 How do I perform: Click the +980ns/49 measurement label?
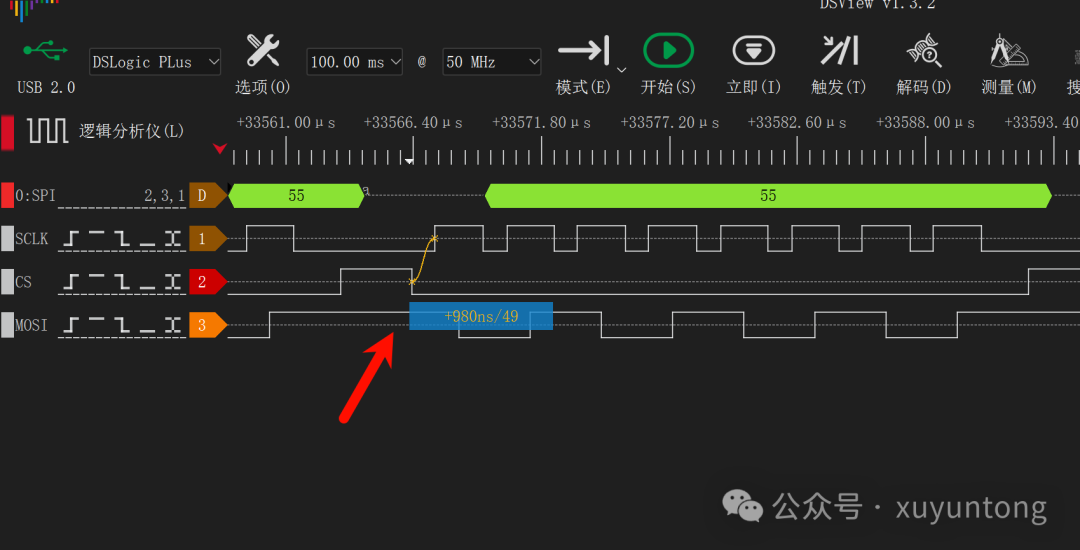pyautogui.click(x=481, y=316)
